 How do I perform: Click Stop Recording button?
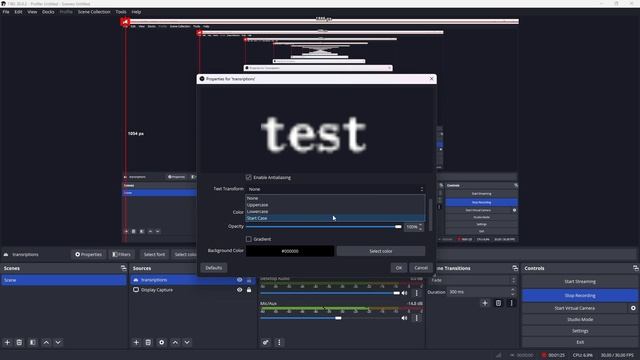click(x=580, y=296)
